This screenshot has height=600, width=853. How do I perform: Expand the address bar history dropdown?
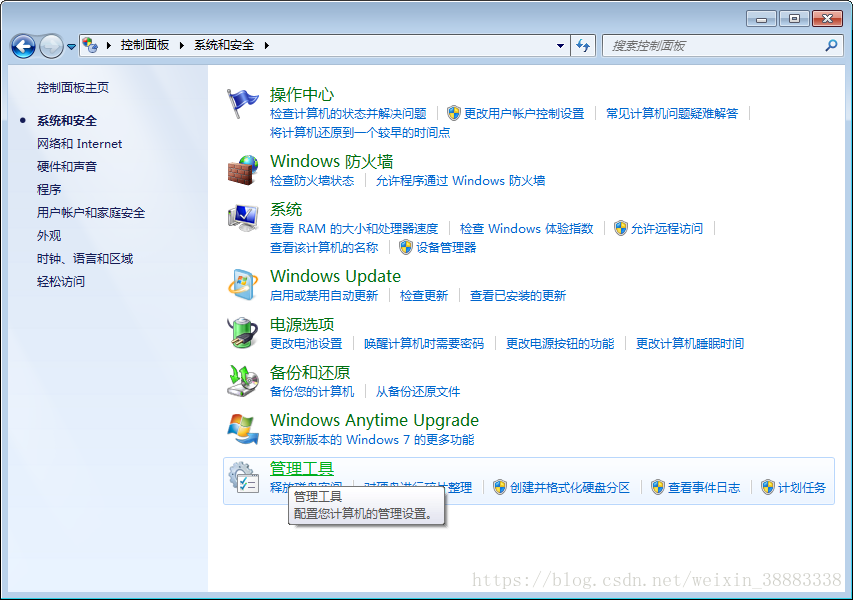coord(560,46)
